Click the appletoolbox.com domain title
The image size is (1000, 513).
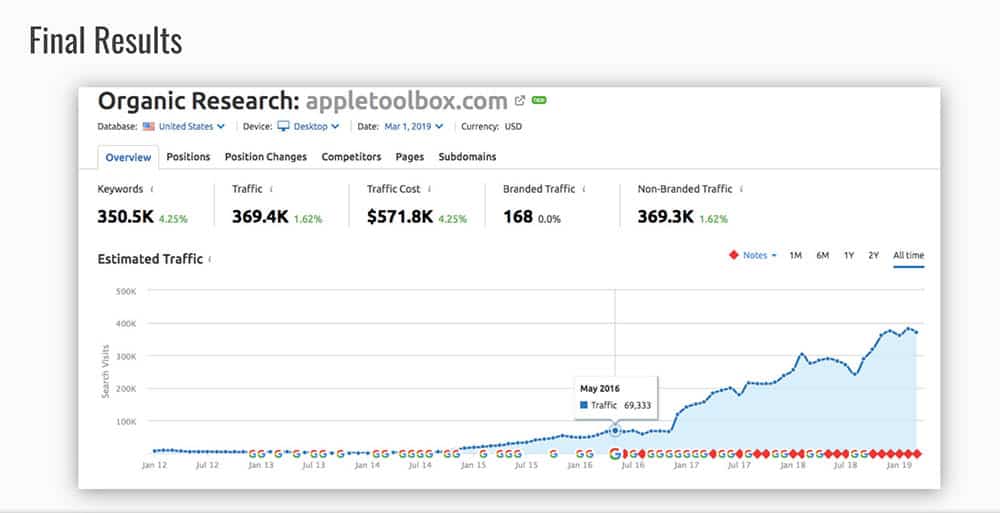[x=406, y=101]
